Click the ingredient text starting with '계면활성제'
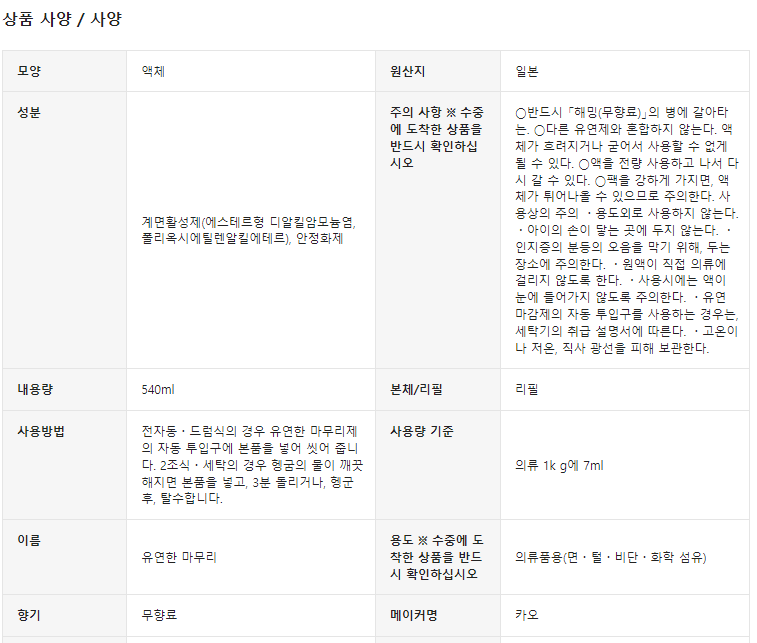757x643 pixels. click(249, 230)
